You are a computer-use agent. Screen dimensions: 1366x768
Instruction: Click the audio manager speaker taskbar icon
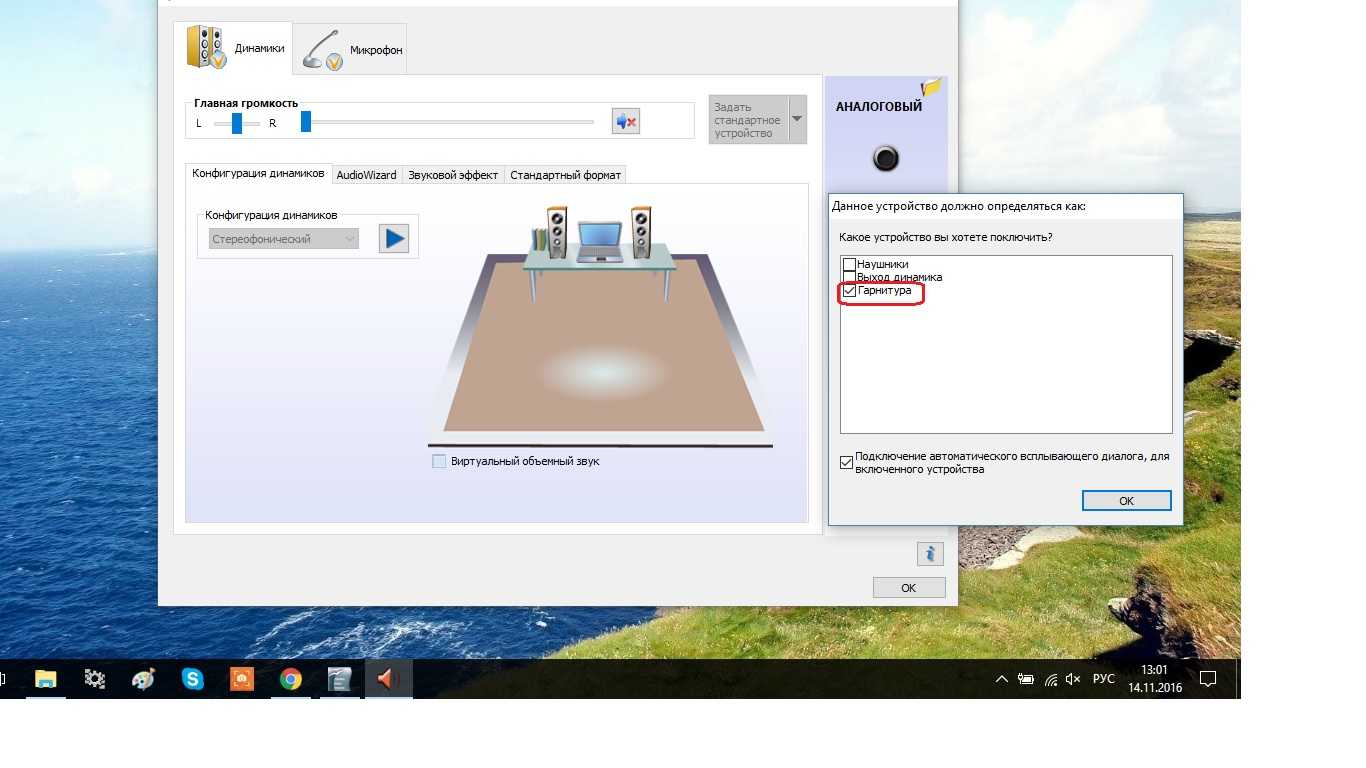[x=389, y=679]
